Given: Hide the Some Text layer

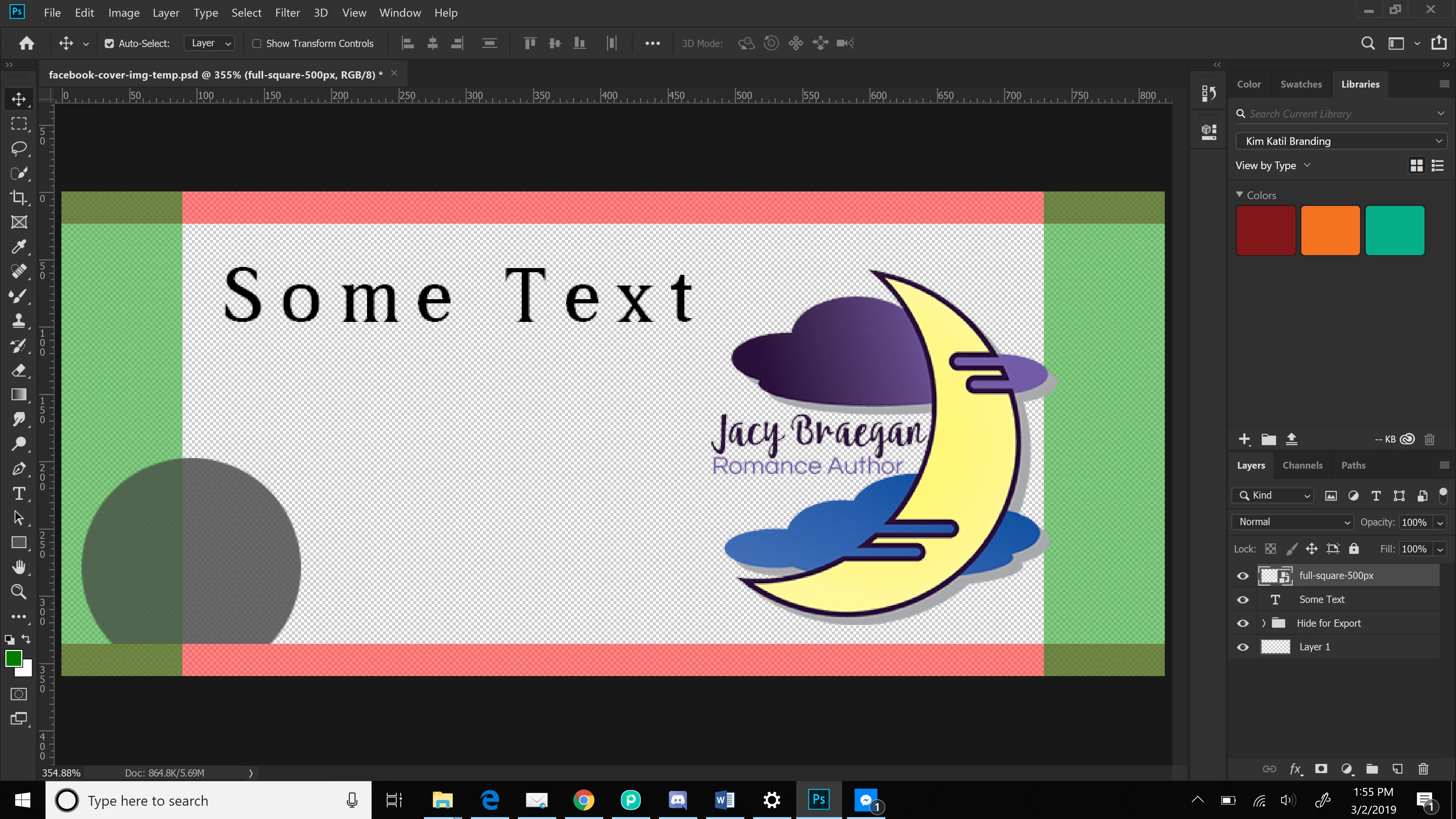Looking at the screenshot, I should [1243, 600].
